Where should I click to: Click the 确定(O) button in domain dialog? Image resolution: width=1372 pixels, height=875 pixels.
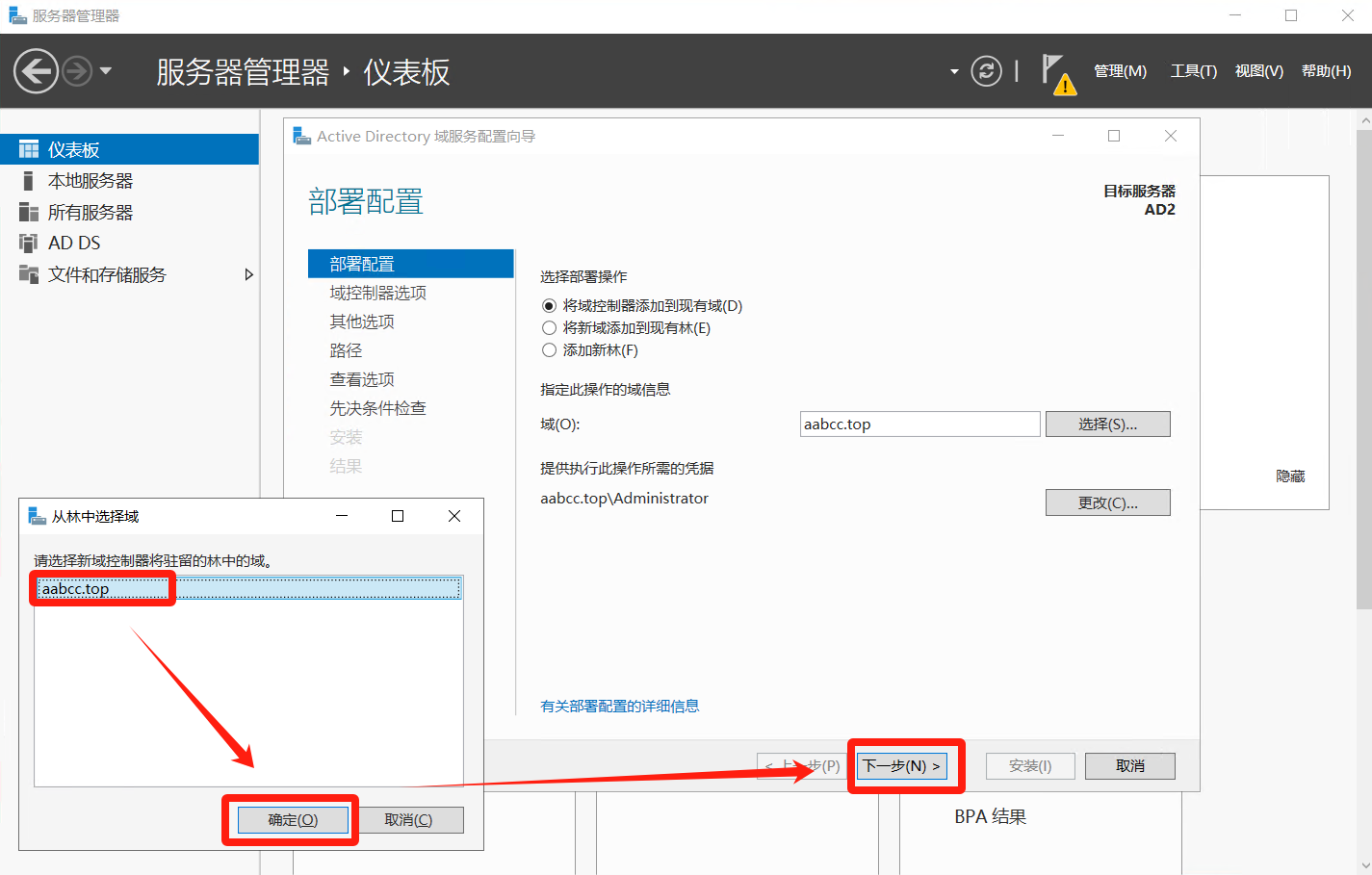coord(293,820)
